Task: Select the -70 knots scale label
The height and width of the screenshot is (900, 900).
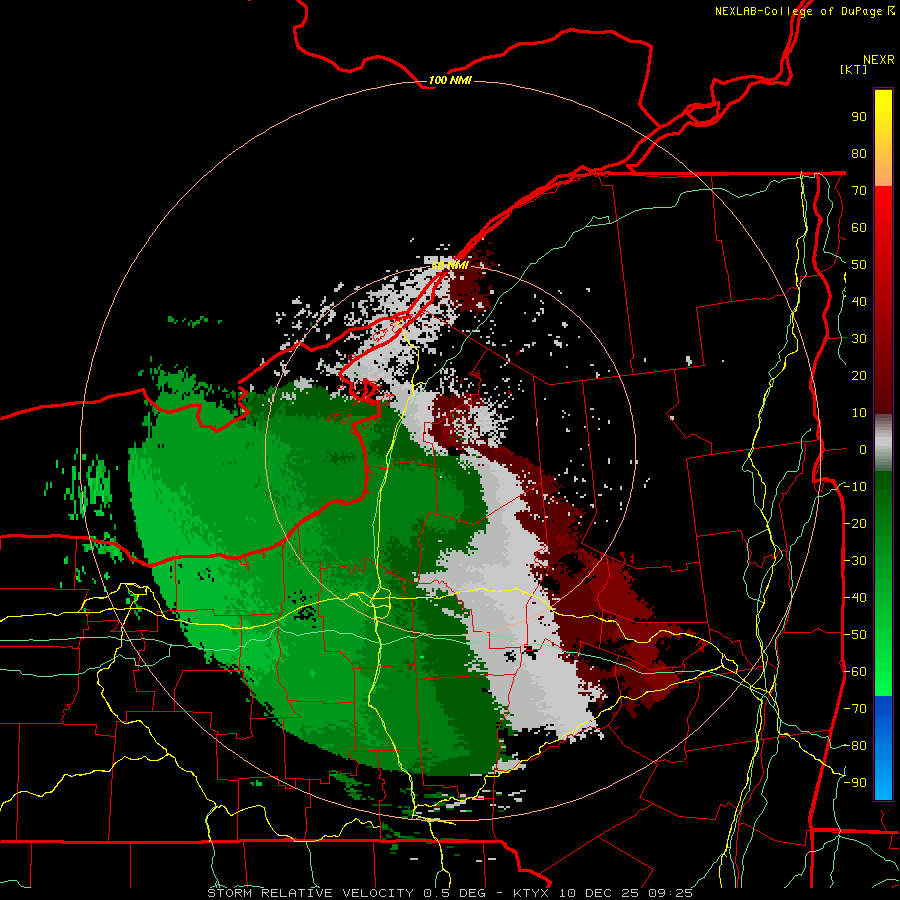Action: point(855,709)
